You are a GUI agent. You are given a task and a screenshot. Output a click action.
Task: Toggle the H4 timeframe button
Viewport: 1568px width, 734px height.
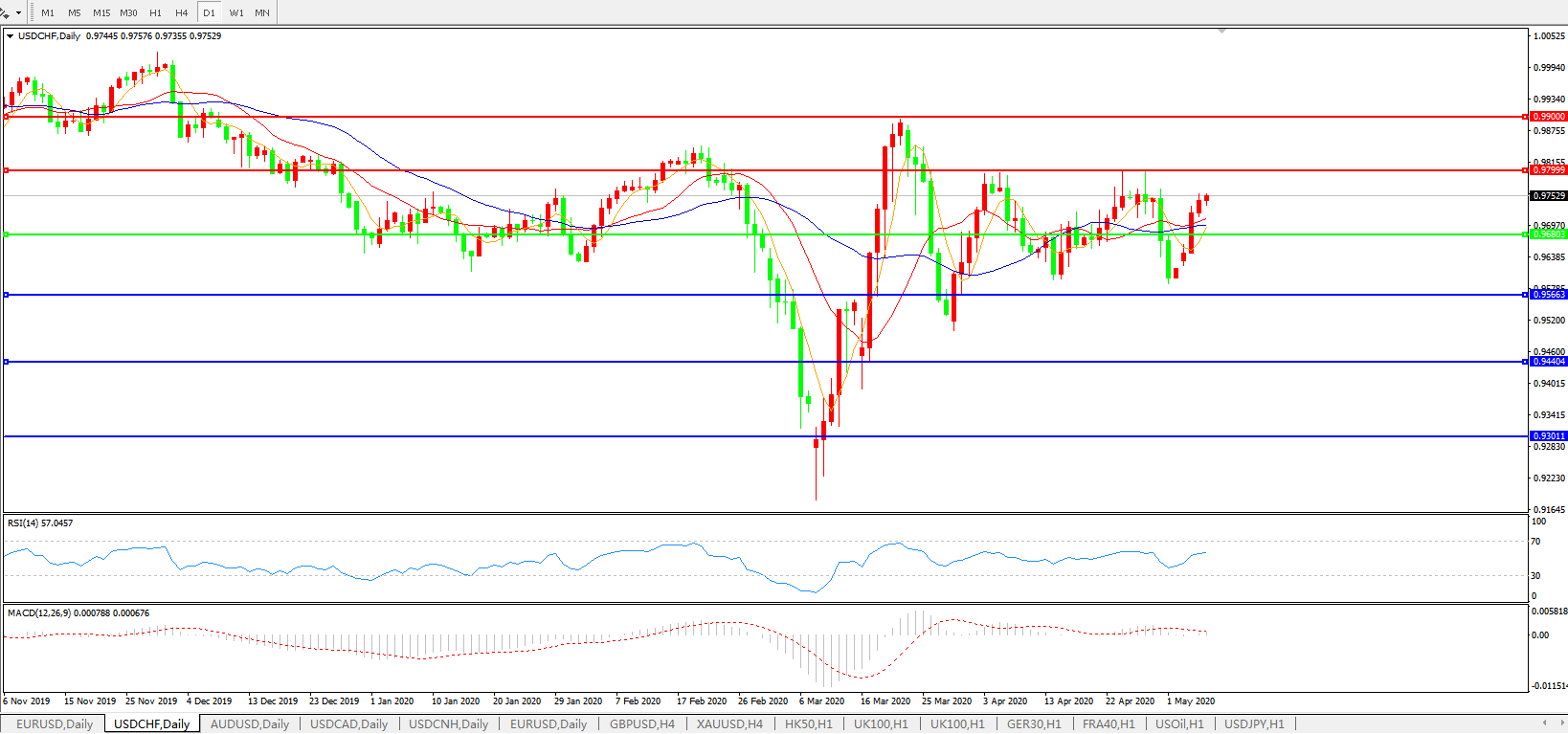181,13
